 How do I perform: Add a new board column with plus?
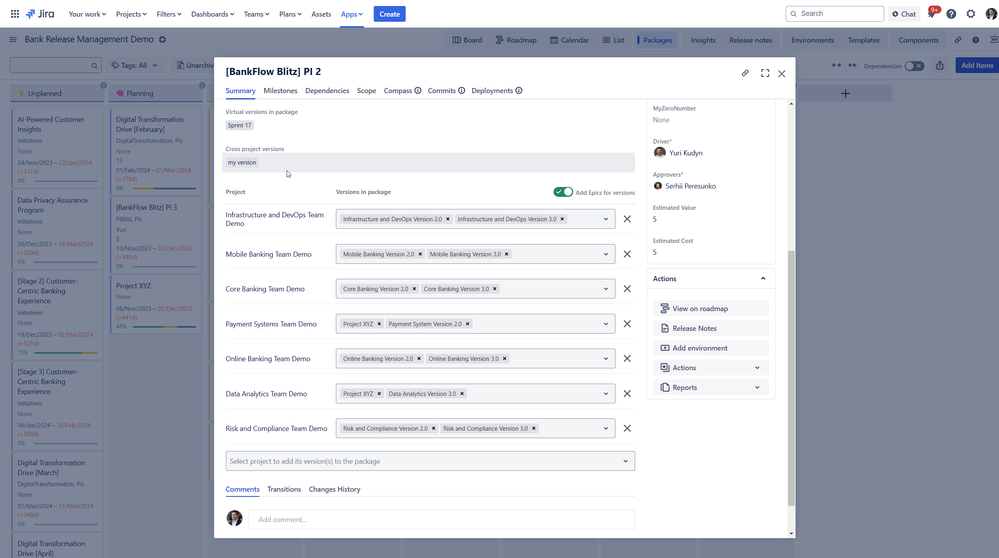pyautogui.click(x=845, y=94)
